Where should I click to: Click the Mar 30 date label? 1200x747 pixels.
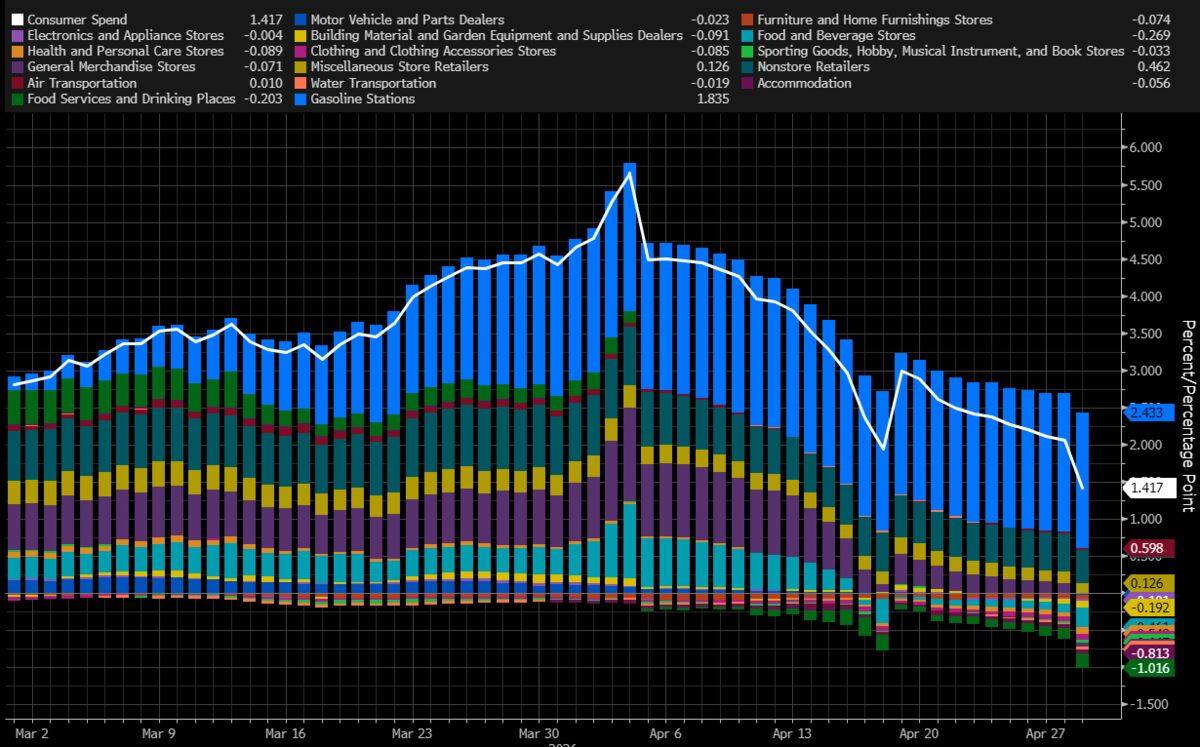click(x=538, y=732)
